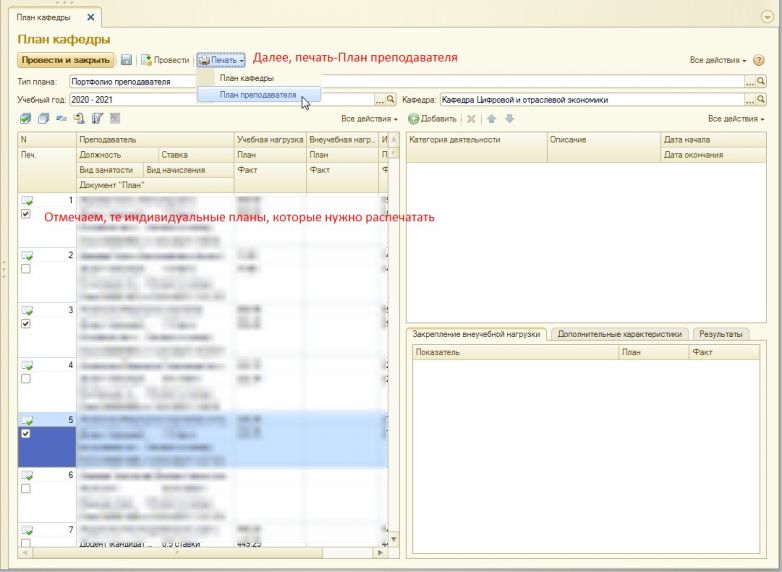The width and height of the screenshot is (782, 572).
Task: Click the refresh document icon in list toolbar
Action: click(79, 119)
